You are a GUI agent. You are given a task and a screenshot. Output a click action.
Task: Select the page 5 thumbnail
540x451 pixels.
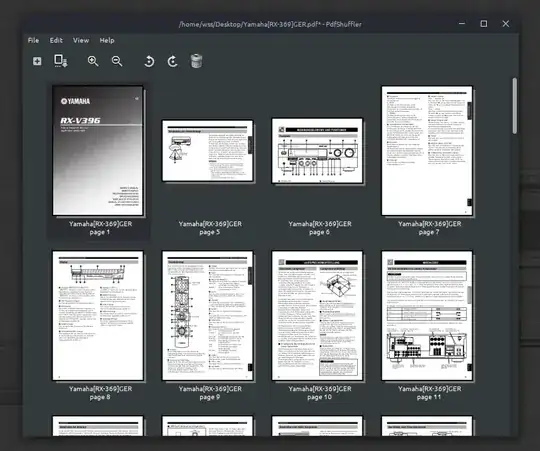(208, 150)
